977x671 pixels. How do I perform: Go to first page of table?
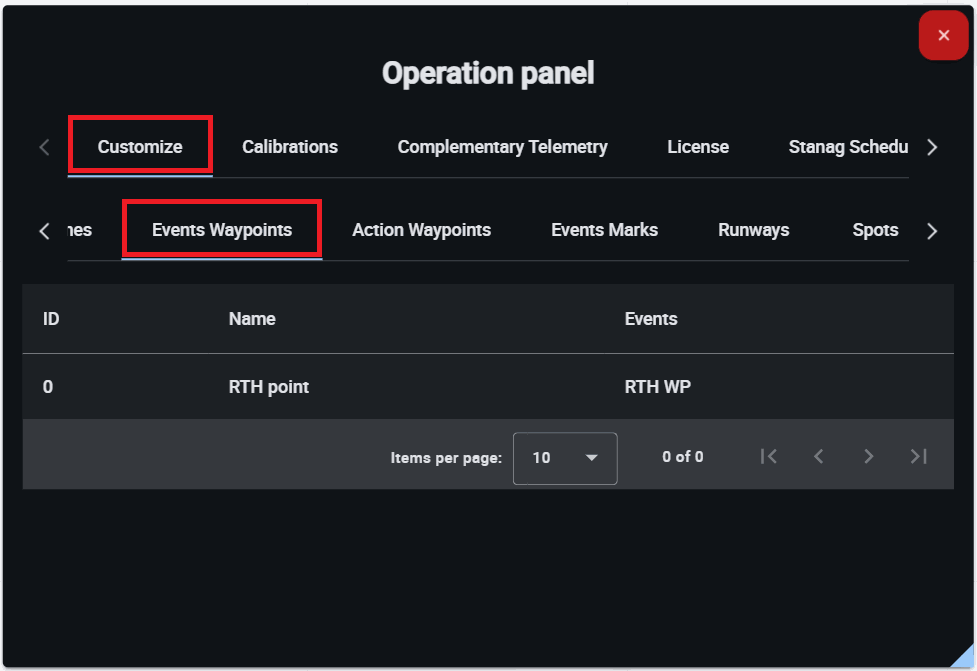768,457
